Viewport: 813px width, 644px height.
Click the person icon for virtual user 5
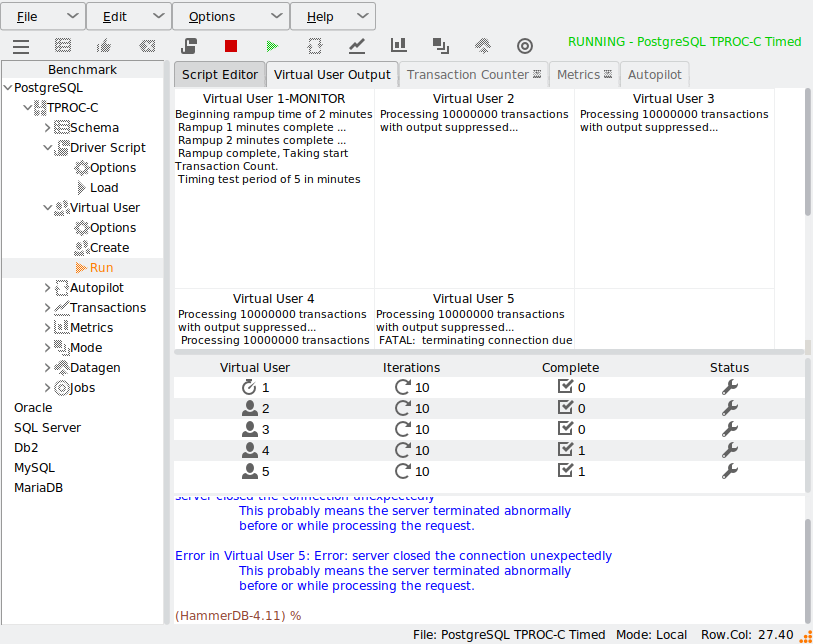point(249,471)
